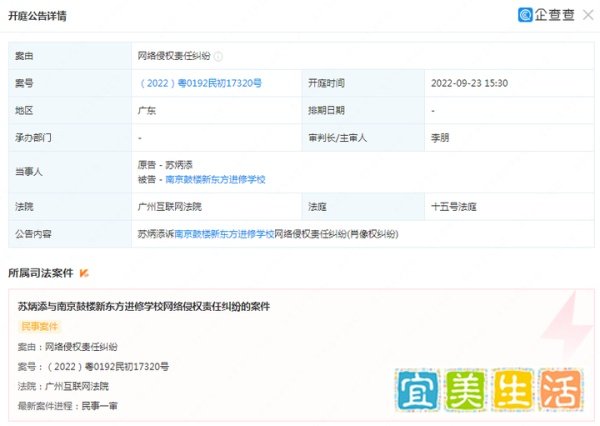Viewport: 600px width, 426px height.
Task: Click the 开庭公告详情 title text
Action: [38, 16]
